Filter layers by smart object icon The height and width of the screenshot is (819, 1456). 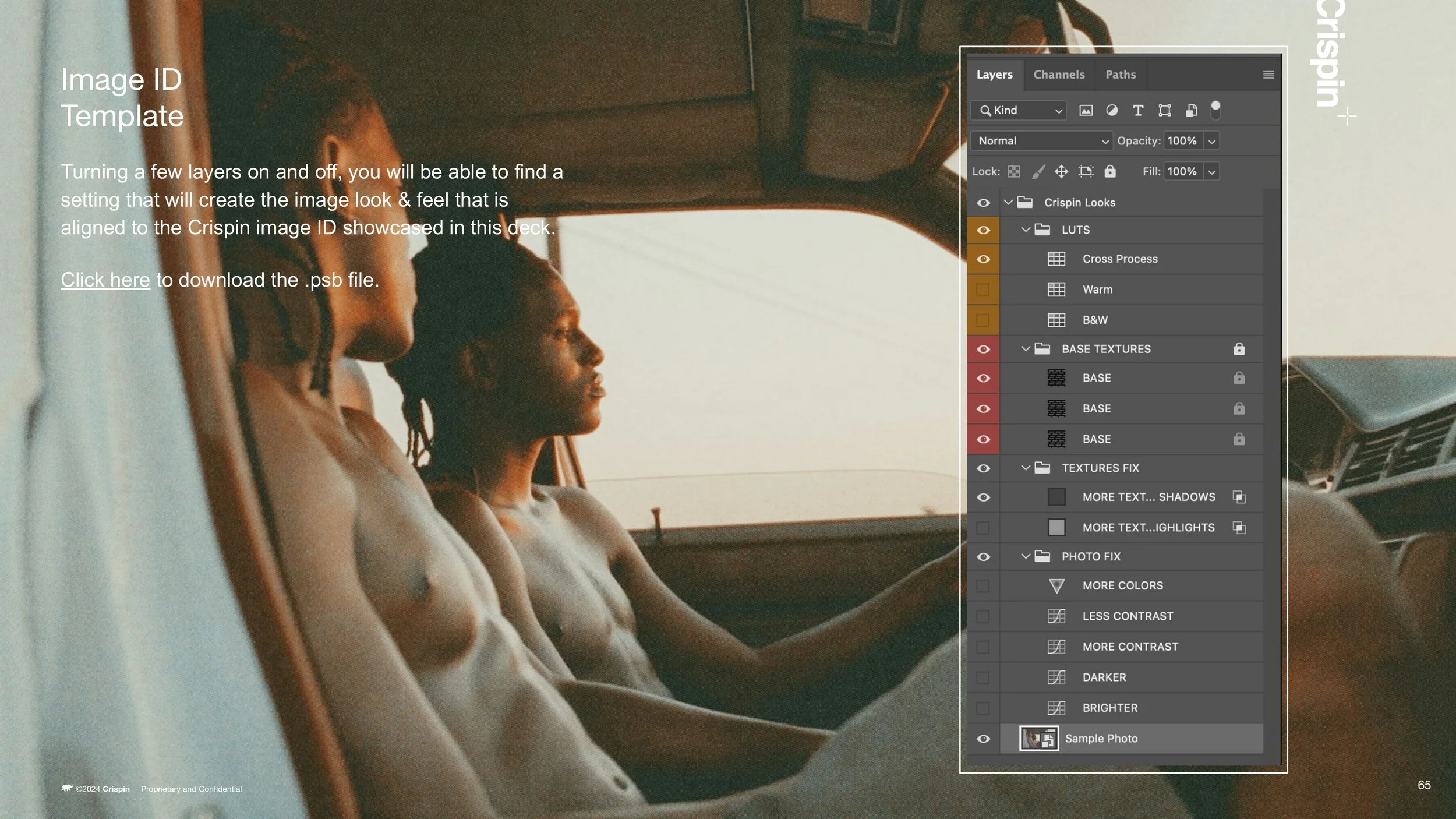(1192, 111)
